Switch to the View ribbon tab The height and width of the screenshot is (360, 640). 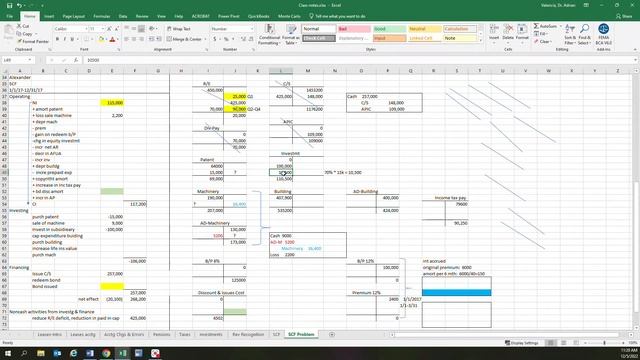[x=161, y=16]
